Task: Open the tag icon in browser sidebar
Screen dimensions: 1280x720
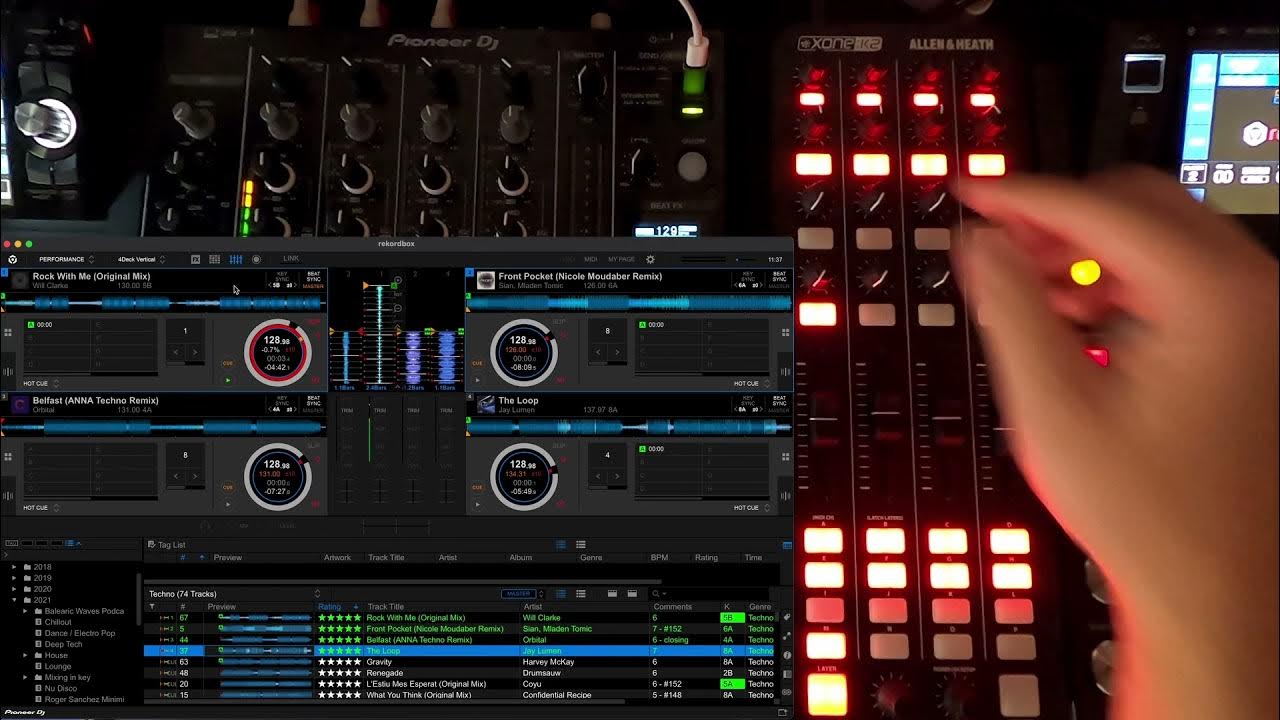Action: click(786, 618)
